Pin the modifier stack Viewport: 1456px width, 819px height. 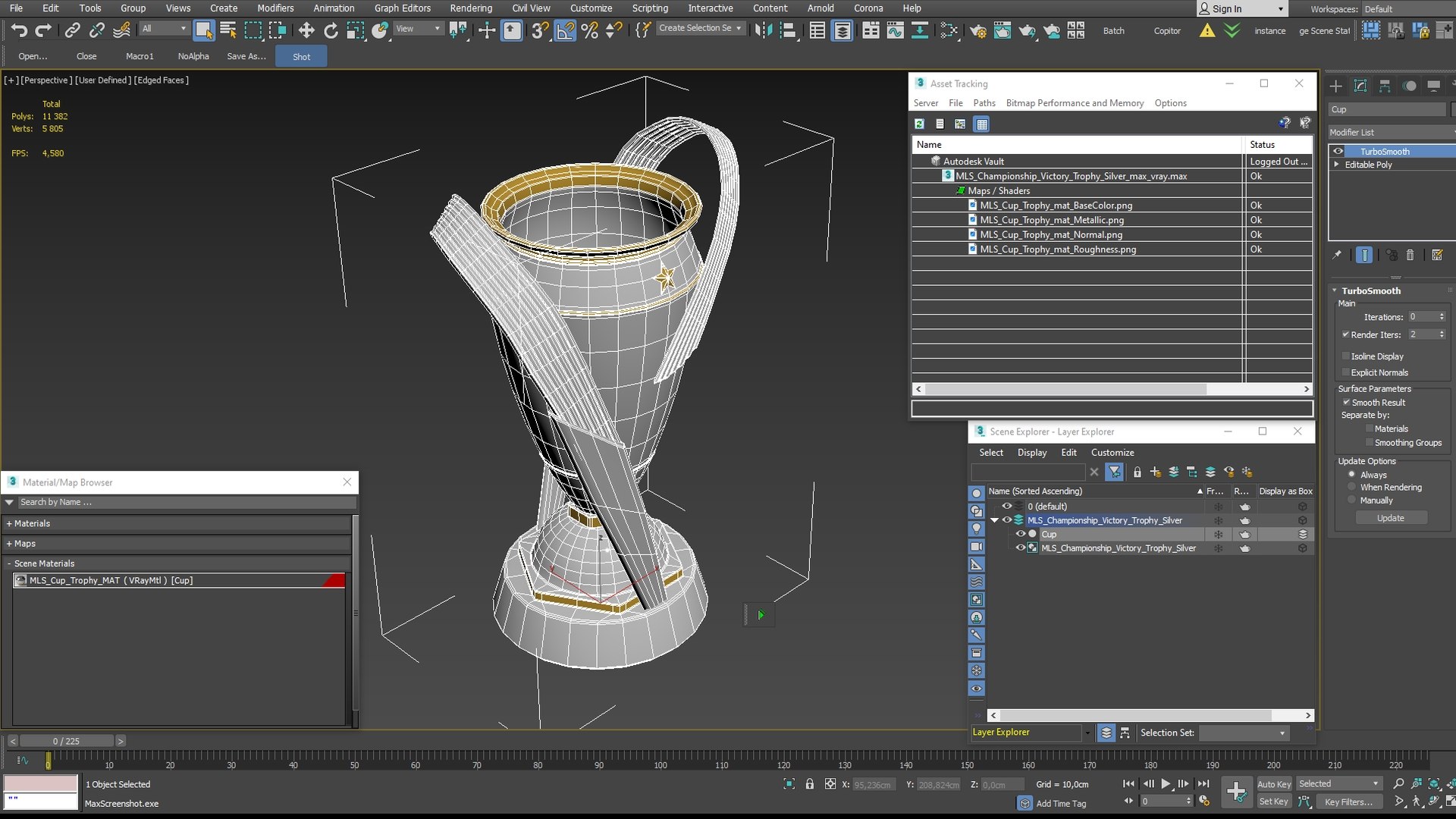[x=1337, y=255]
